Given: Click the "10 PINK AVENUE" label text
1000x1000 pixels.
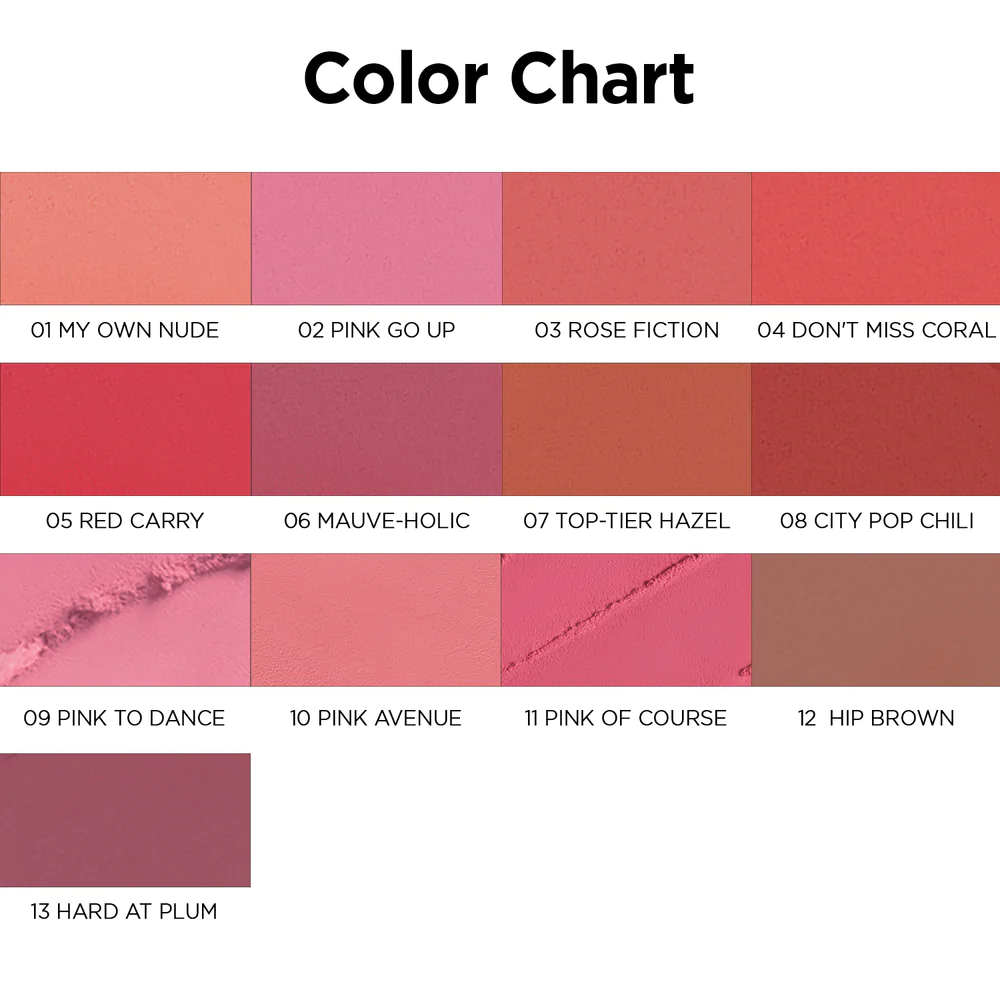Looking at the screenshot, I should (376, 718).
